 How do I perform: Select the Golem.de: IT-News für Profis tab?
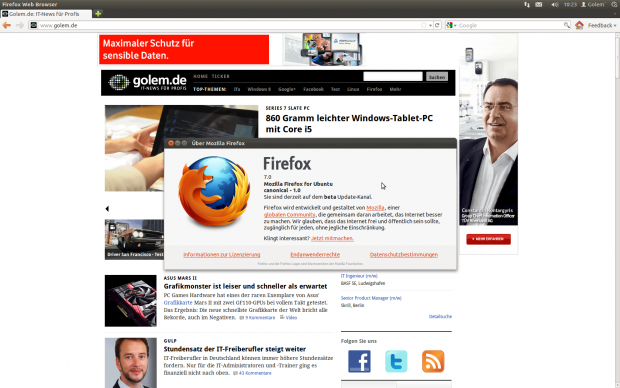coord(46,14)
